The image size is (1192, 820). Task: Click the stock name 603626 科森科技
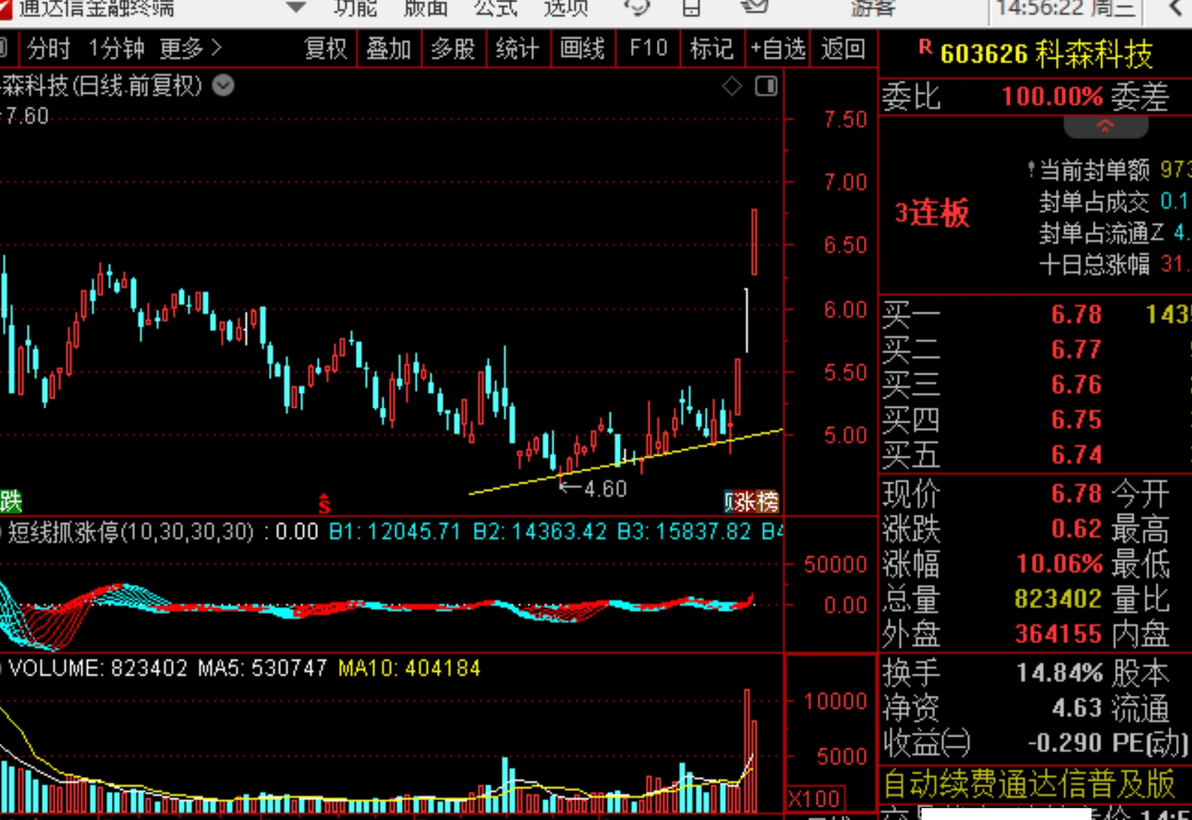pyautogui.click(x=1046, y=54)
